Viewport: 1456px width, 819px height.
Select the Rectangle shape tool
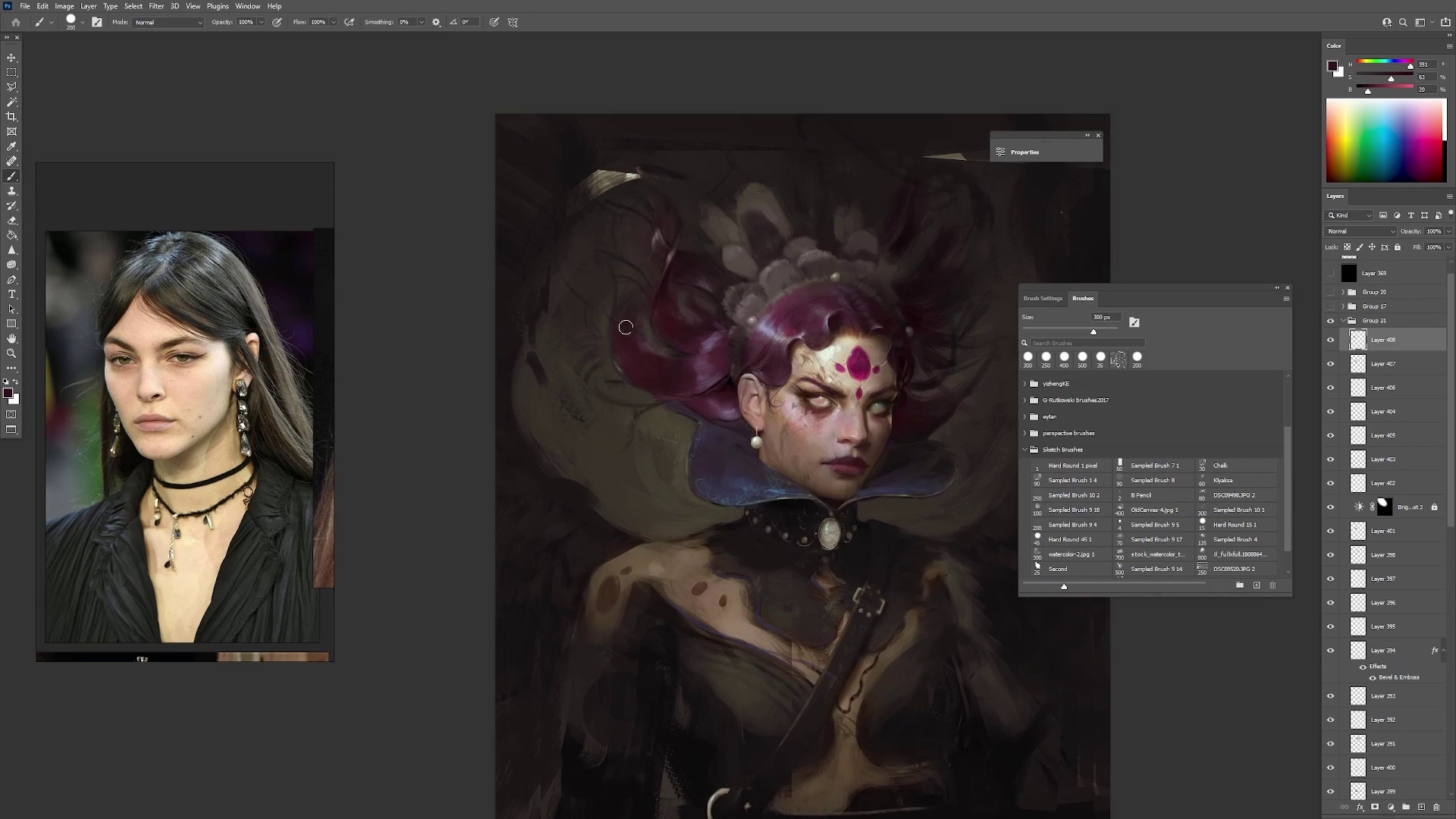click(x=11, y=324)
